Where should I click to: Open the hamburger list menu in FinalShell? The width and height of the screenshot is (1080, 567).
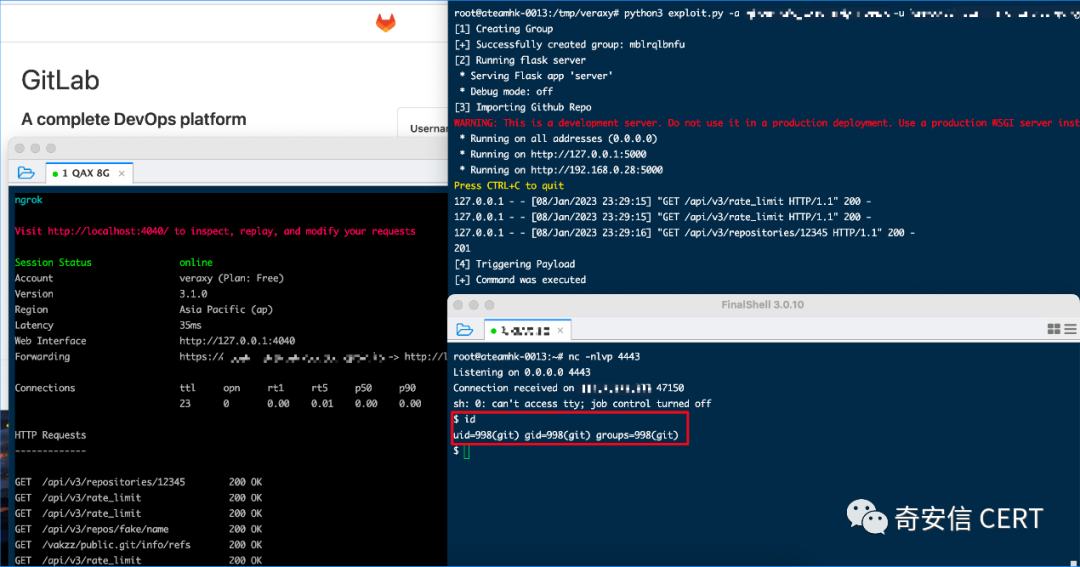pyautogui.click(x=1070, y=329)
